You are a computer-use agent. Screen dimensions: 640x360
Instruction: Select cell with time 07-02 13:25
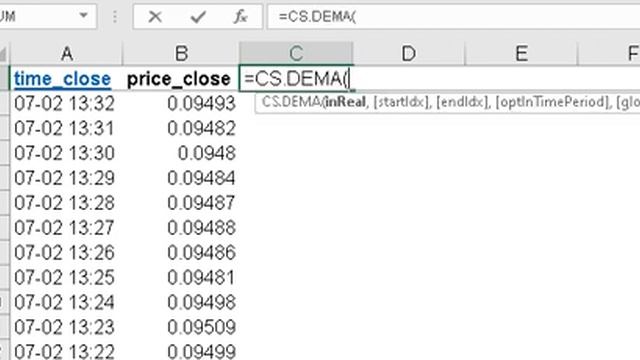point(66,278)
